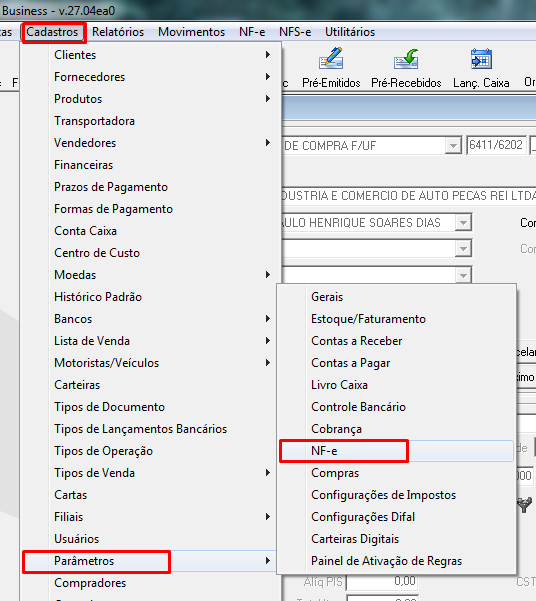536x601 pixels.
Task: Open the Pré-Recebidos toolbar icon
Action: point(406,59)
